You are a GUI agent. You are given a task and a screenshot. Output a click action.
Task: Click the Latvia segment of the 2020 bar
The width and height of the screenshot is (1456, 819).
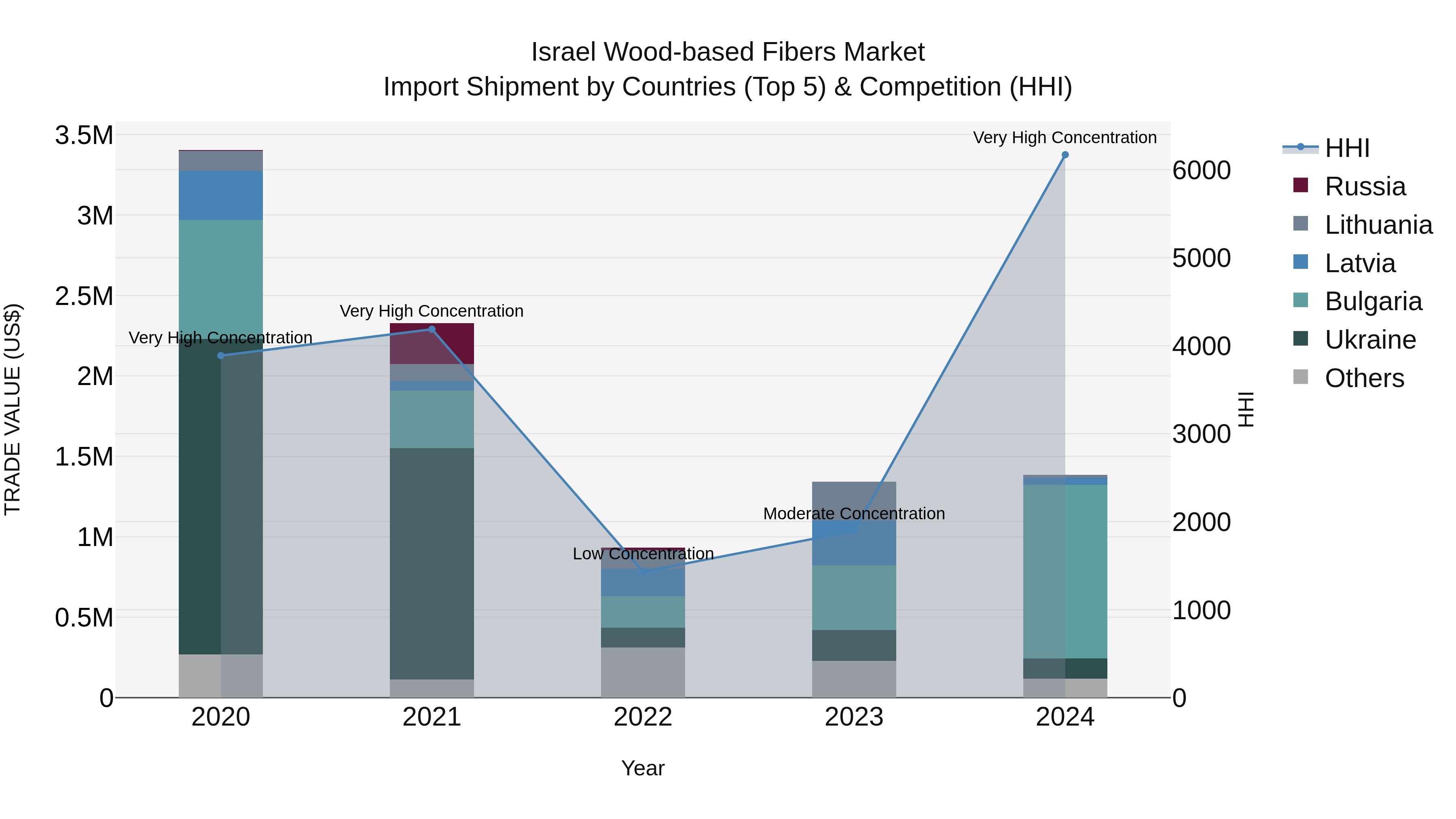coord(221,196)
